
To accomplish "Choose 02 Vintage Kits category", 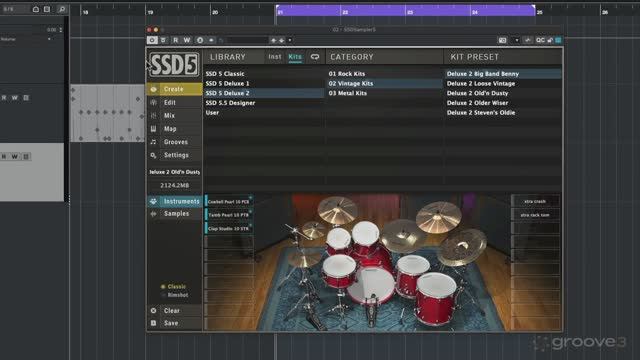I will coord(384,84).
